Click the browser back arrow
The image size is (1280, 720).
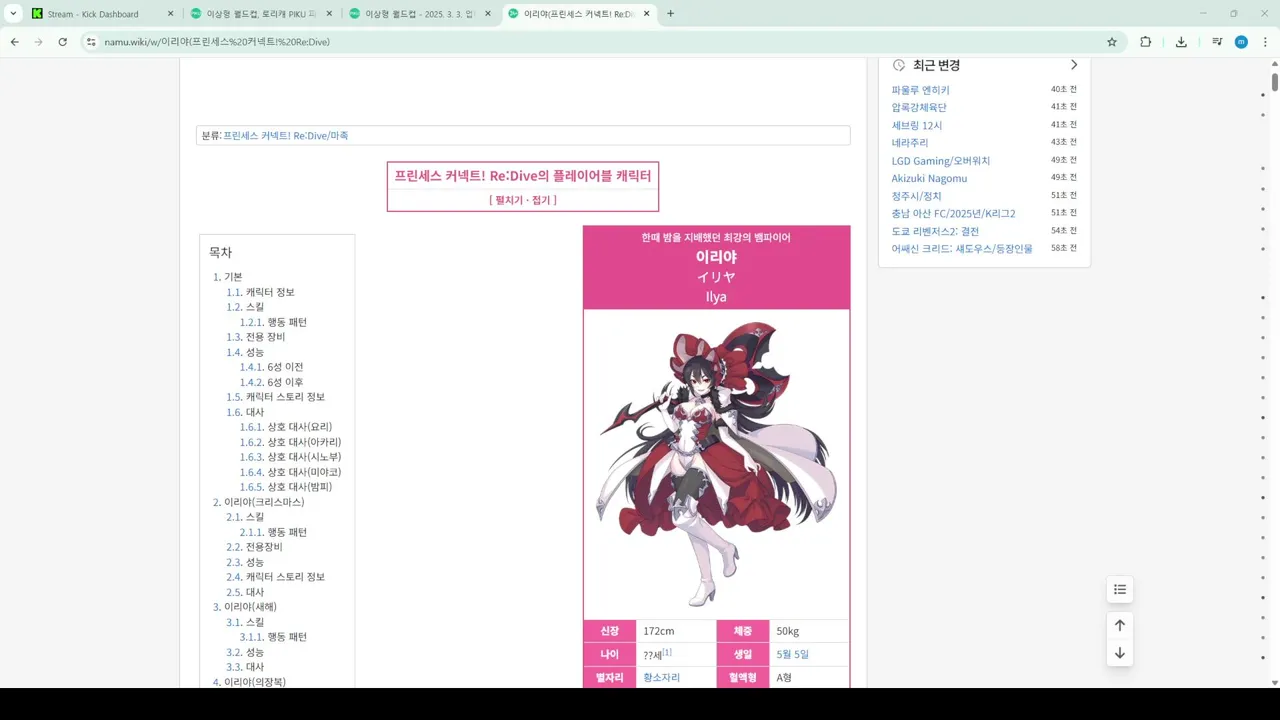click(x=15, y=42)
